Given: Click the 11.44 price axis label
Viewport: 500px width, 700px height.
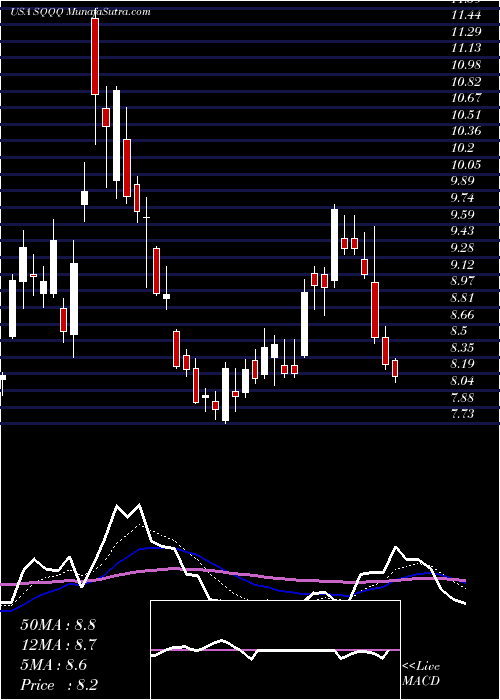Looking at the screenshot, I should coord(466,15).
